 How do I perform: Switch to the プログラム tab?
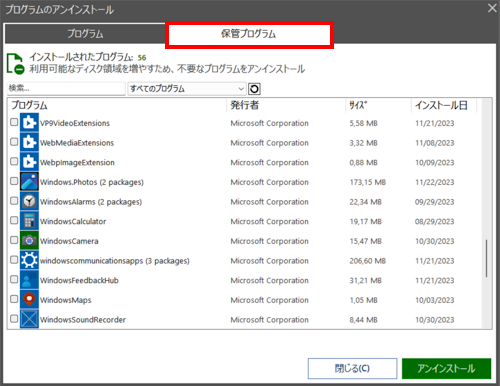[85, 34]
